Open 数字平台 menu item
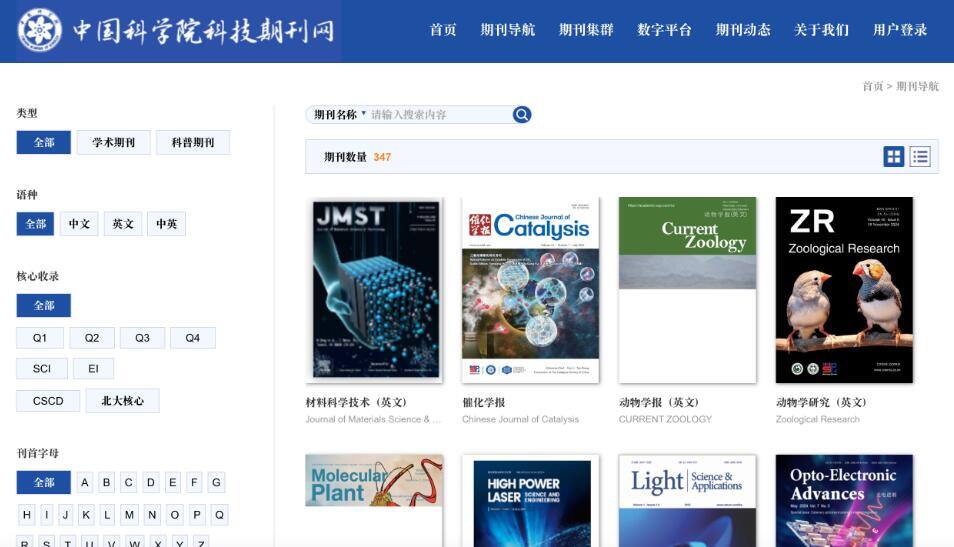Viewport: 954px width, 547px height. click(664, 30)
